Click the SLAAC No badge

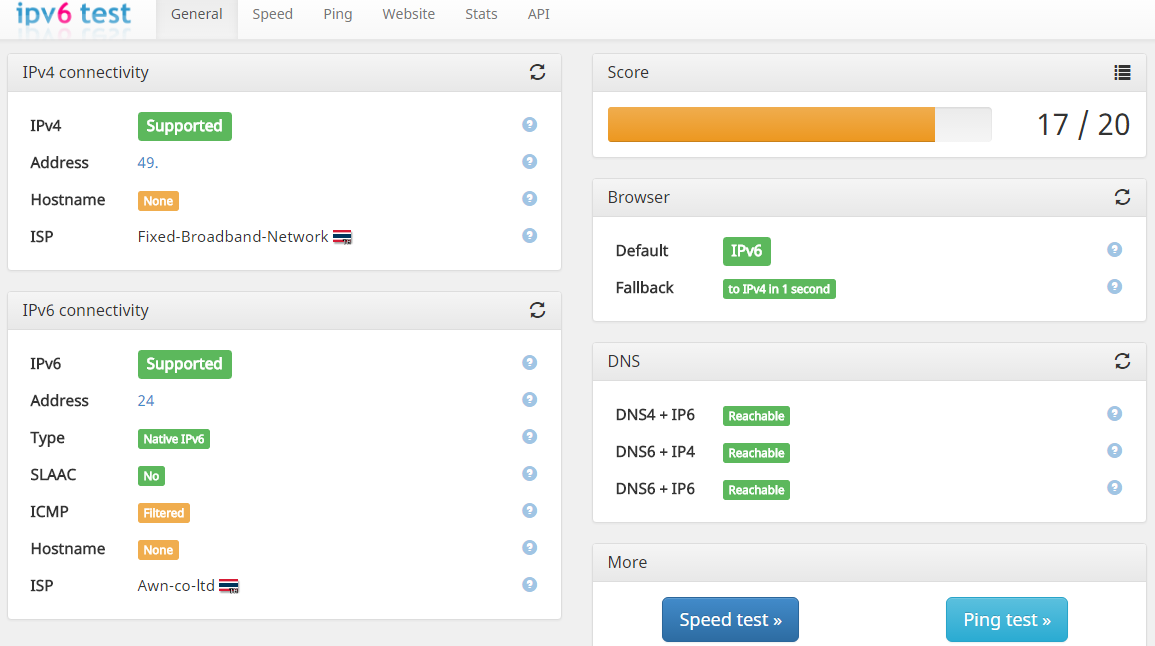151,476
